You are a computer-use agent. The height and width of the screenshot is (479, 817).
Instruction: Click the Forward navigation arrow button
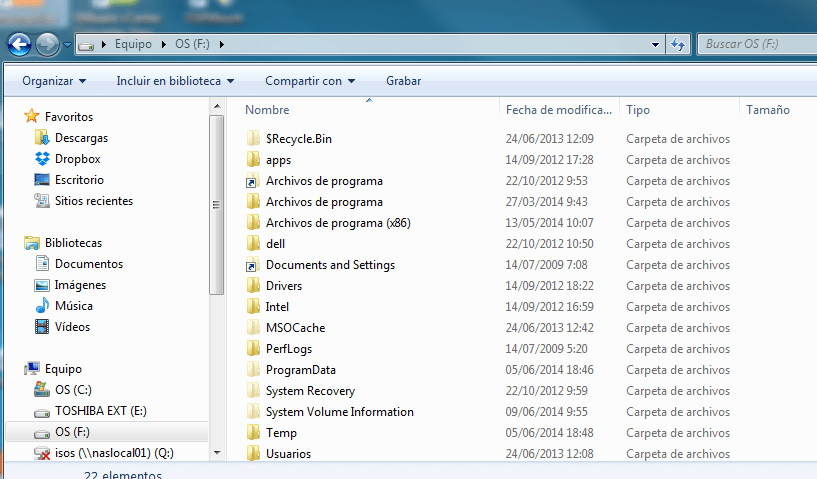click(x=47, y=45)
